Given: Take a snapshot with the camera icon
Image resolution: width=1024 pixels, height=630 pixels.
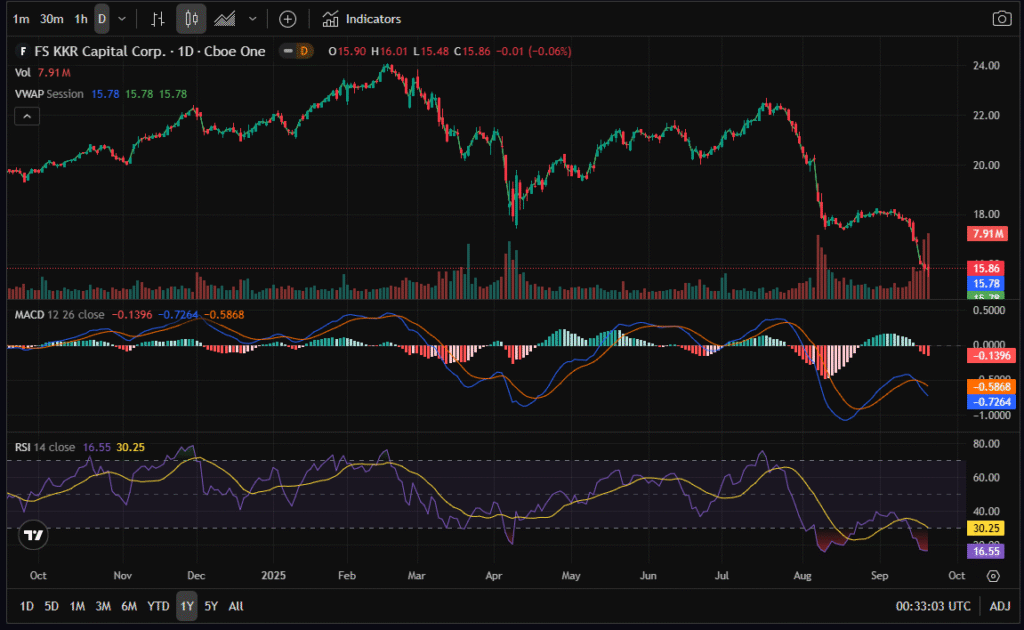Looking at the screenshot, I should (x=1001, y=19).
